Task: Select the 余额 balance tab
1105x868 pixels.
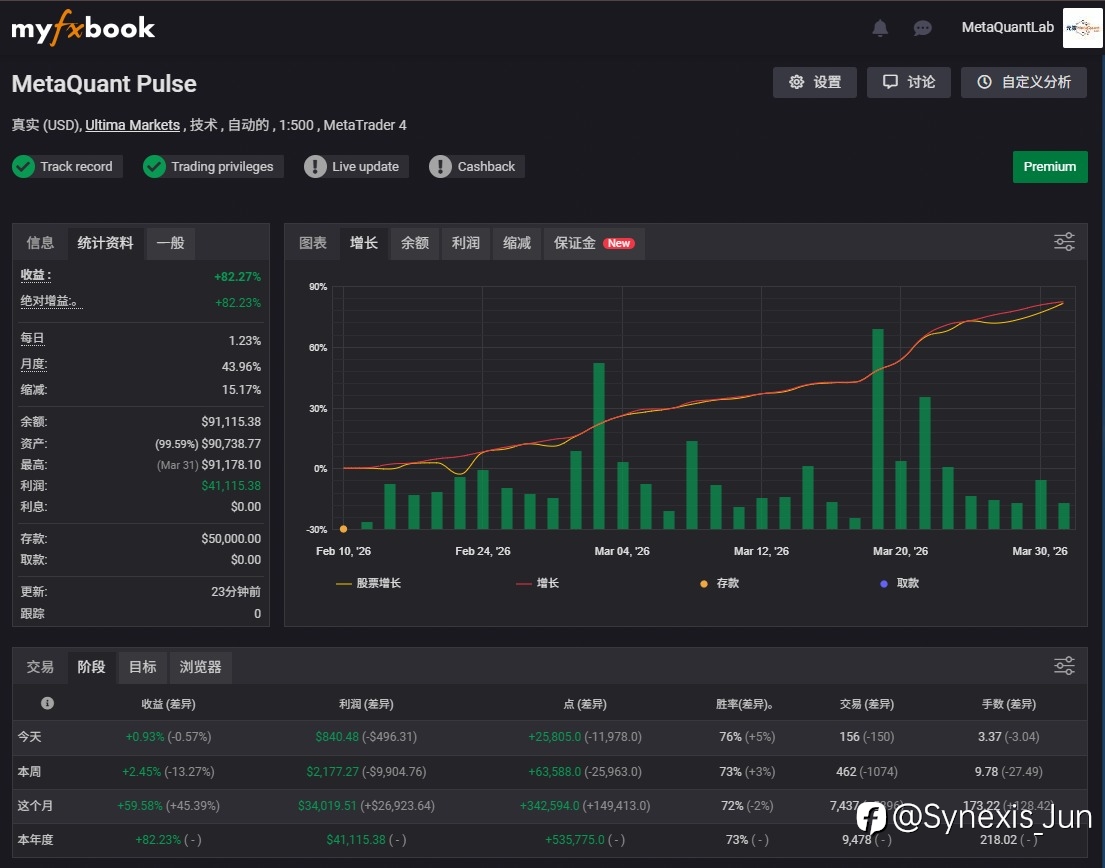Action: tap(415, 243)
